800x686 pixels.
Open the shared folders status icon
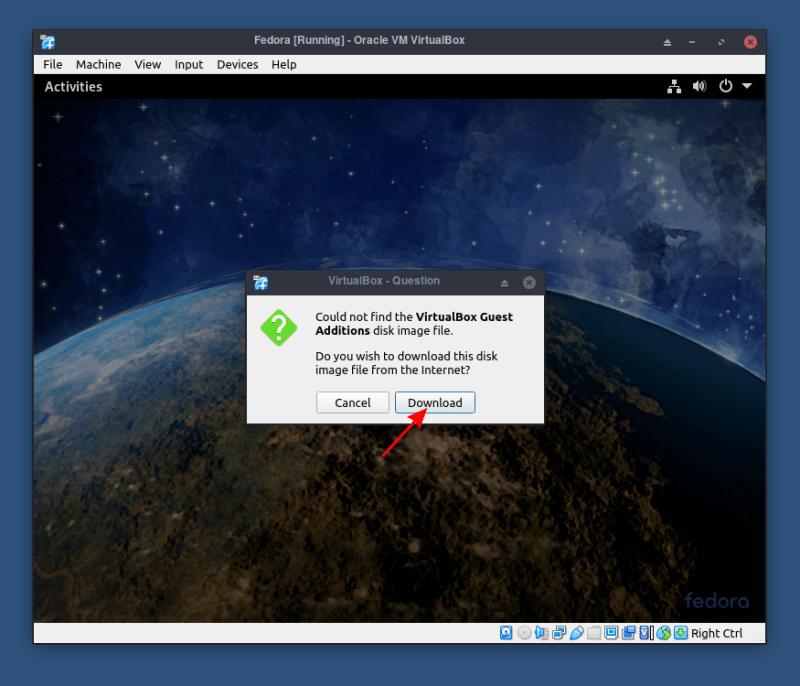pos(591,633)
